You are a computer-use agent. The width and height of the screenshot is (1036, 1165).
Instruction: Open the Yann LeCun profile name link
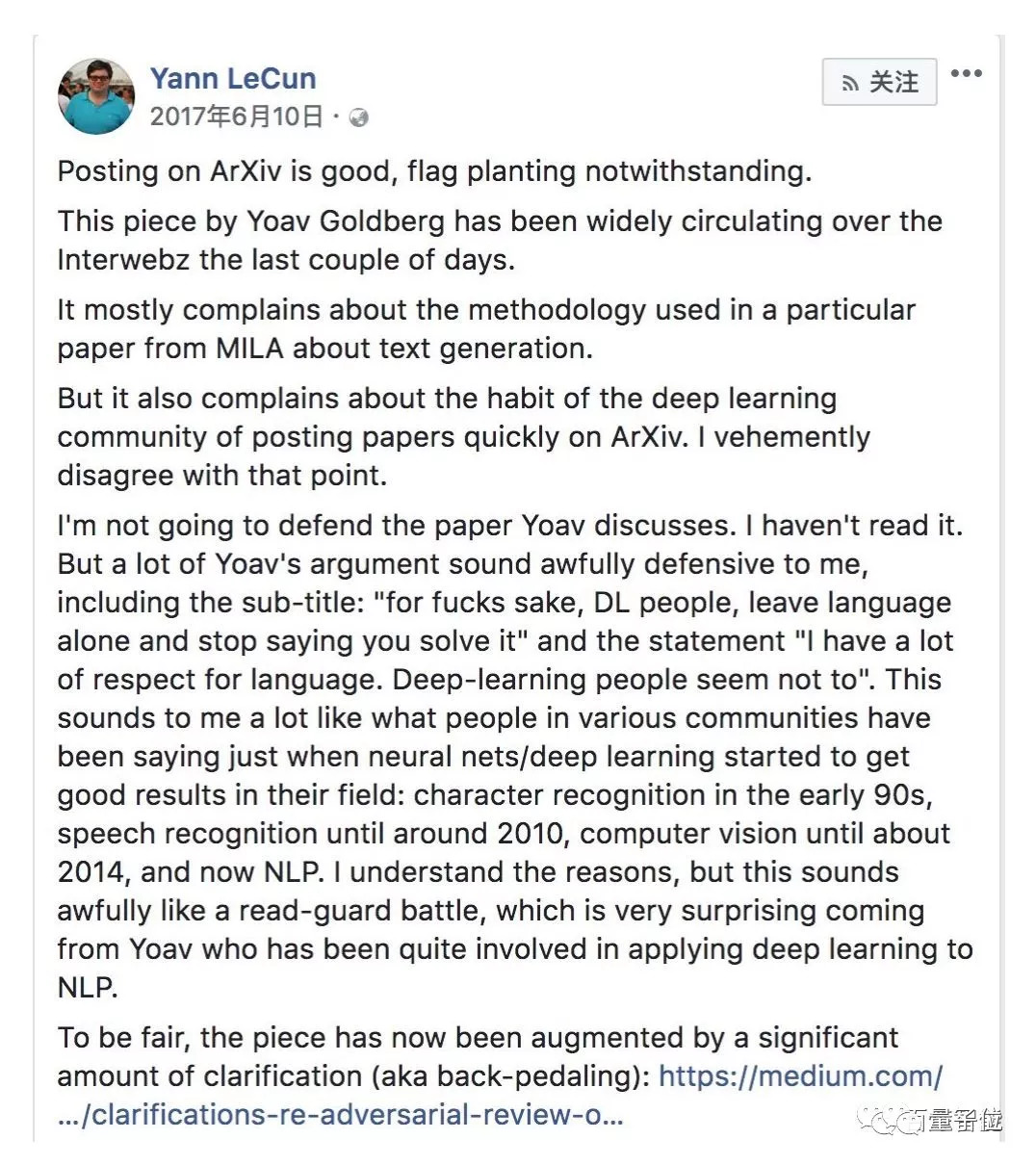pyautogui.click(x=233, y=78)
